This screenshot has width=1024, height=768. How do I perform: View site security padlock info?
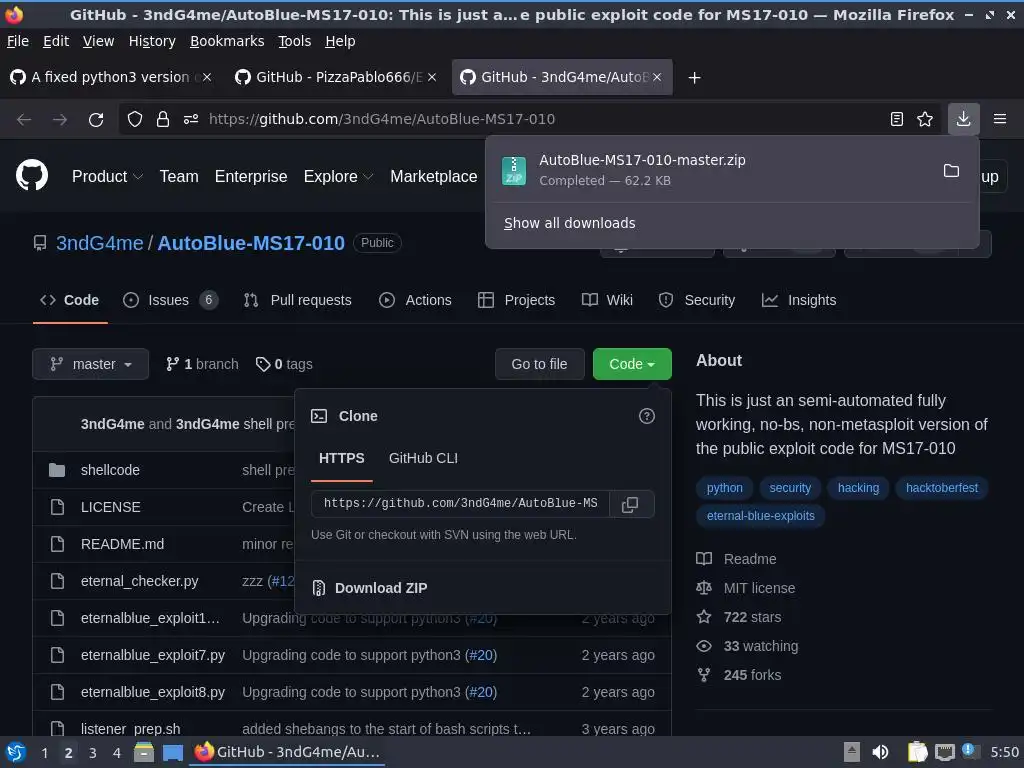[163, 119]
